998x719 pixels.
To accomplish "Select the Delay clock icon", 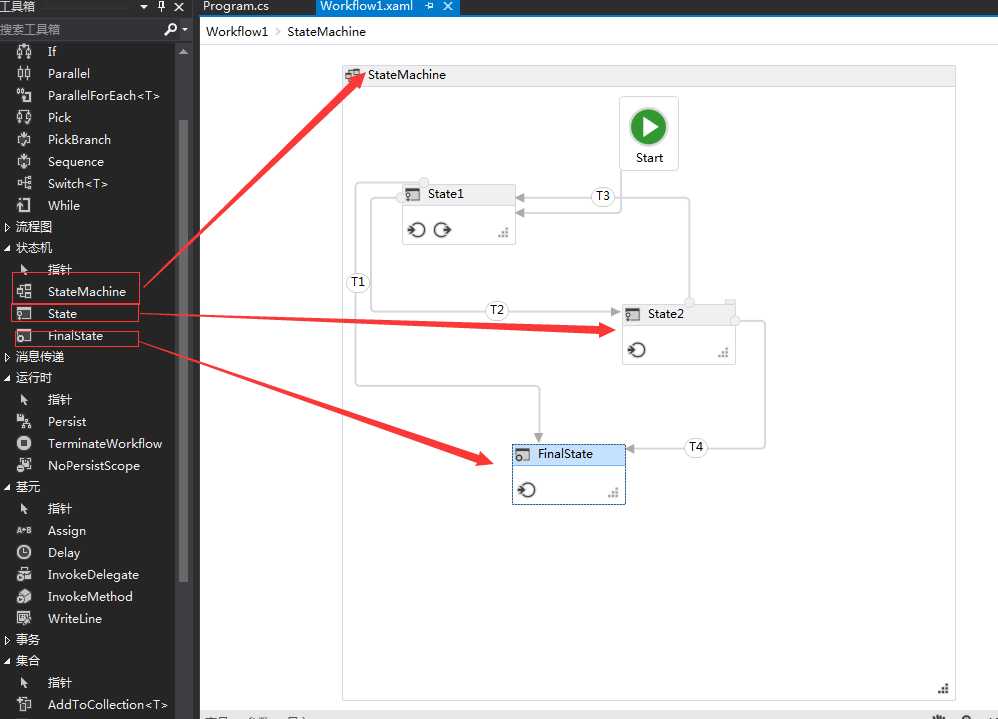I will point(24,552).
